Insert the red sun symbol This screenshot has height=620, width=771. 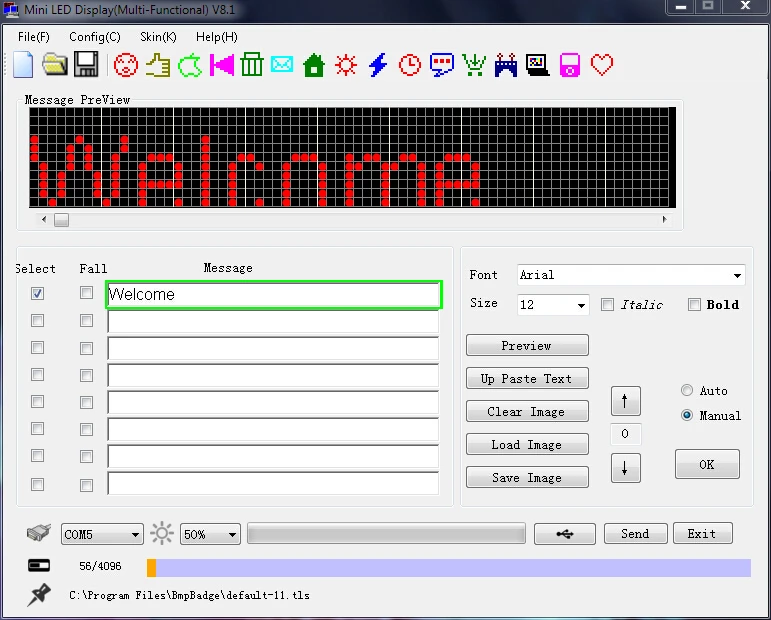coord(346,65)
